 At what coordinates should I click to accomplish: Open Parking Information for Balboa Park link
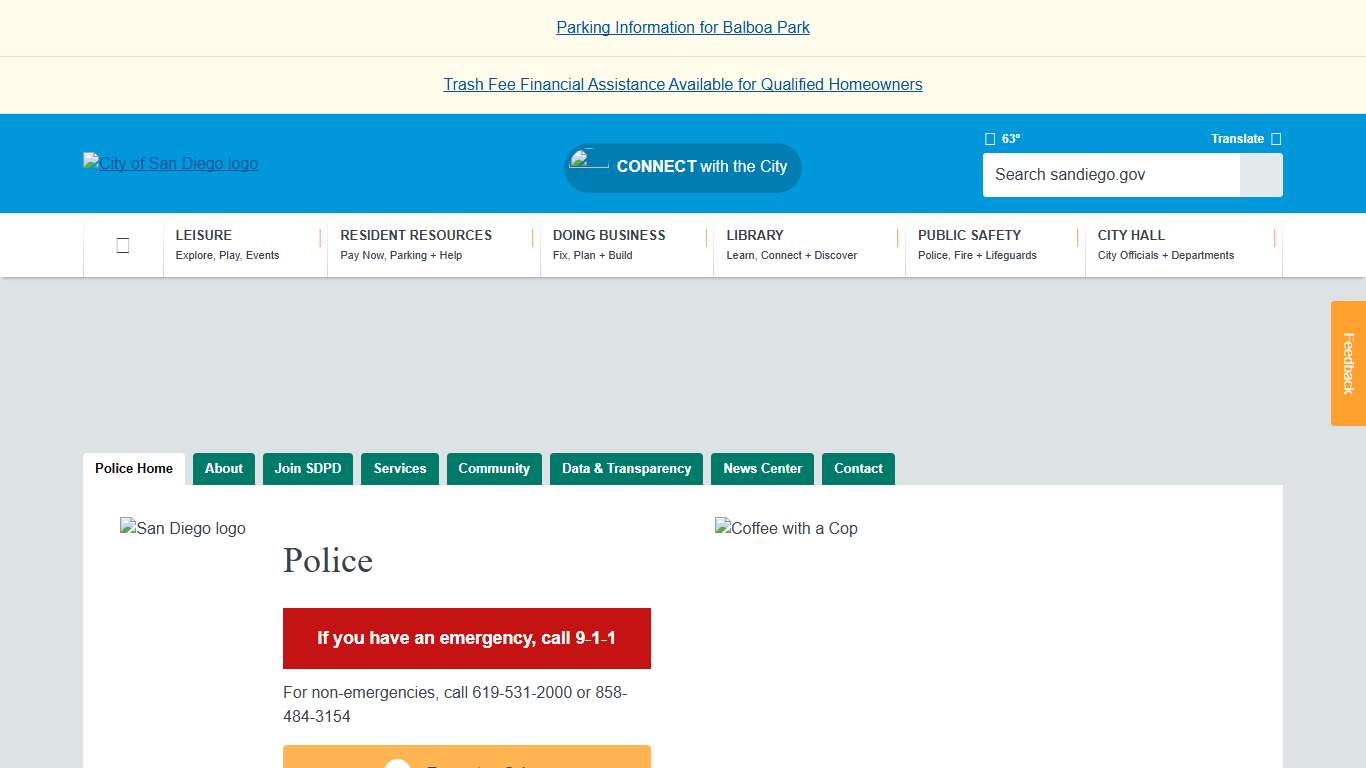click(x=683, y=27)
